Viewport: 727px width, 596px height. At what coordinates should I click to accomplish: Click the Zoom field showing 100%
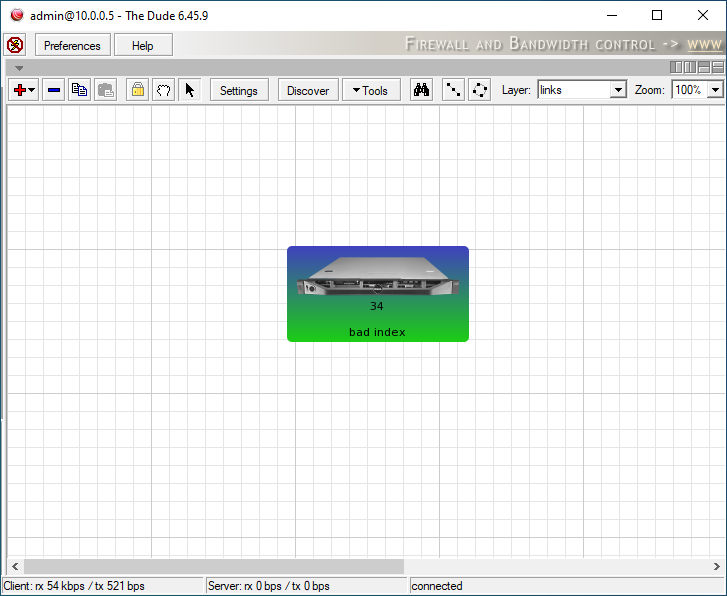point(689,90)
